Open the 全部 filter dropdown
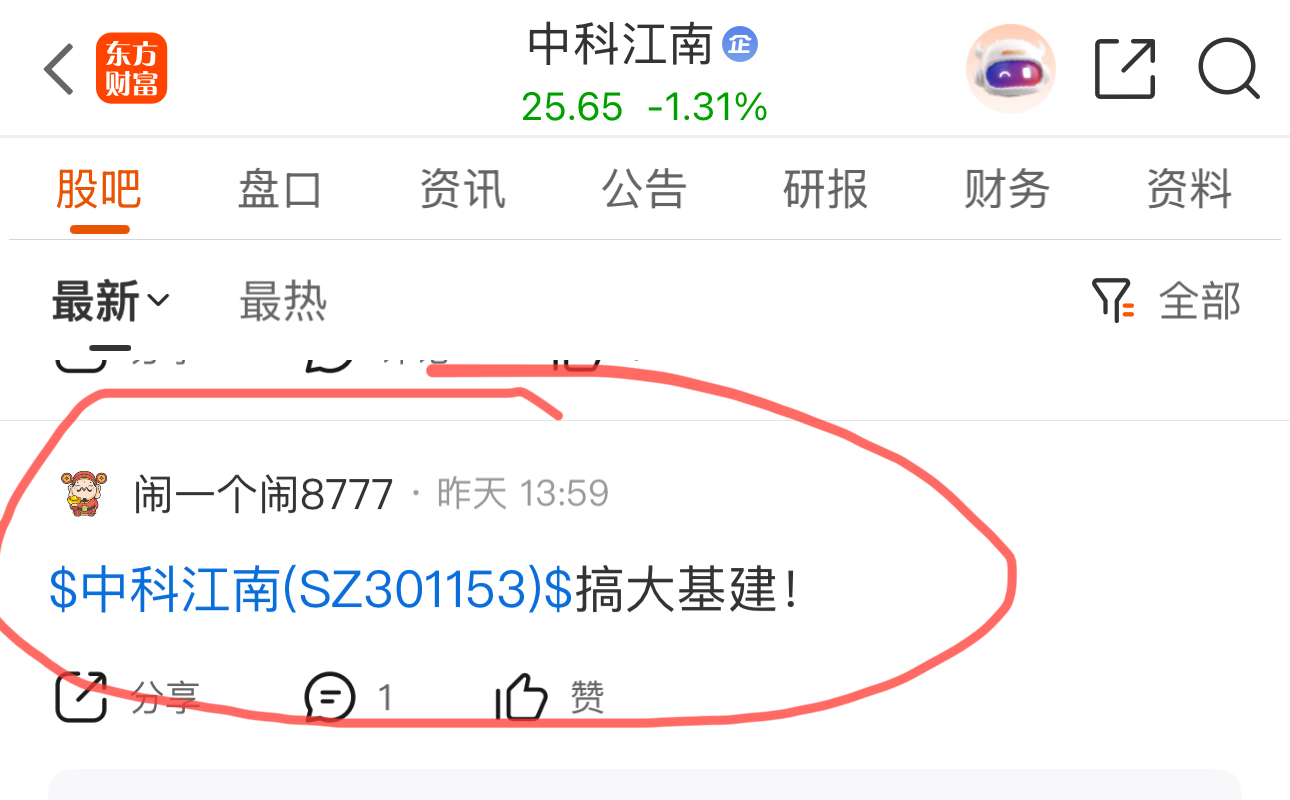This screenshot has width=1290, height=800. [x=1200, y=301]
